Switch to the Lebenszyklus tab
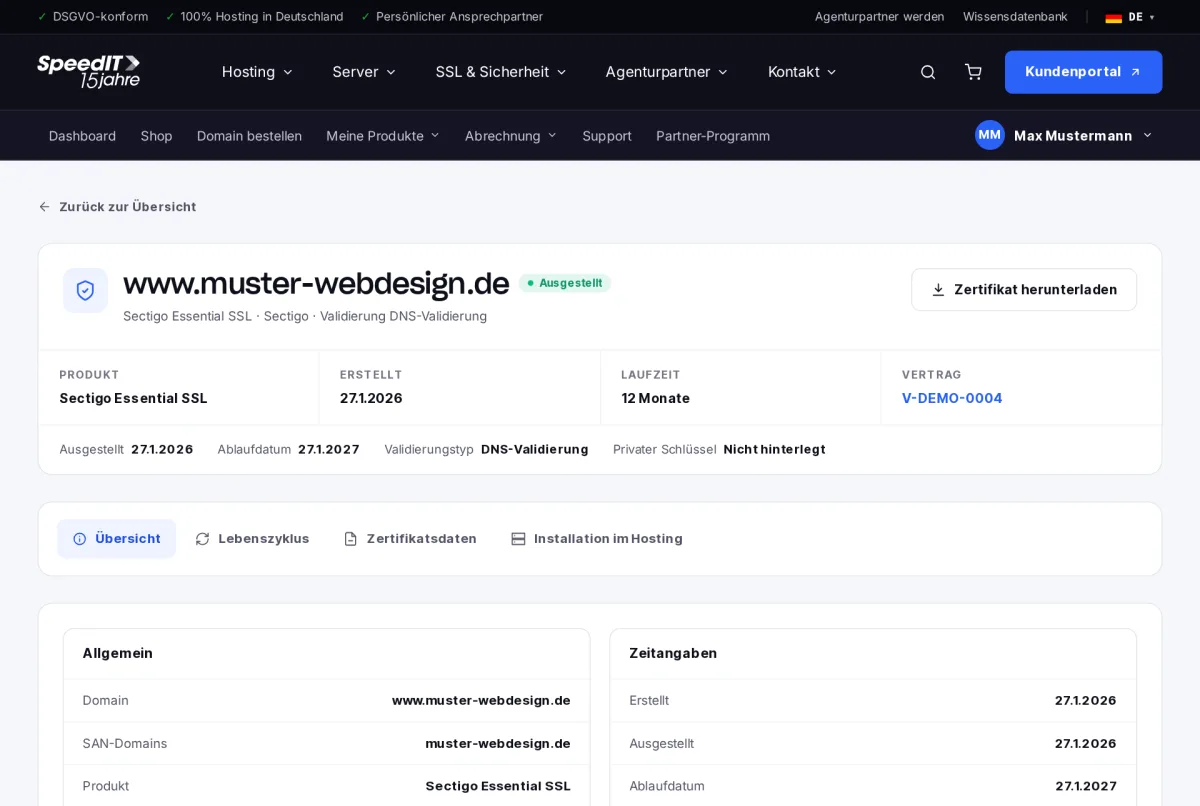Screen dimensions: 1200x806 pyautogui.click(x=252, y=539)
